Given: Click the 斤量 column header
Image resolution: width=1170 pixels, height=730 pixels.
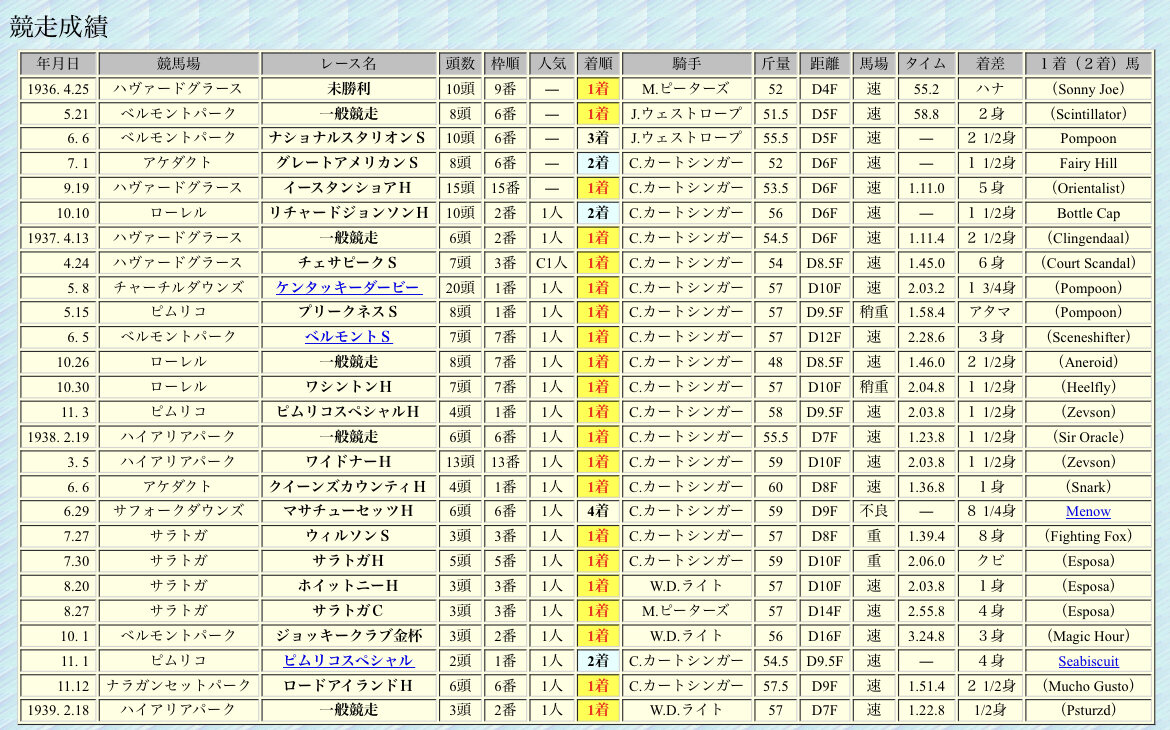Looking at the screenshot, I should tap(776, 63).
